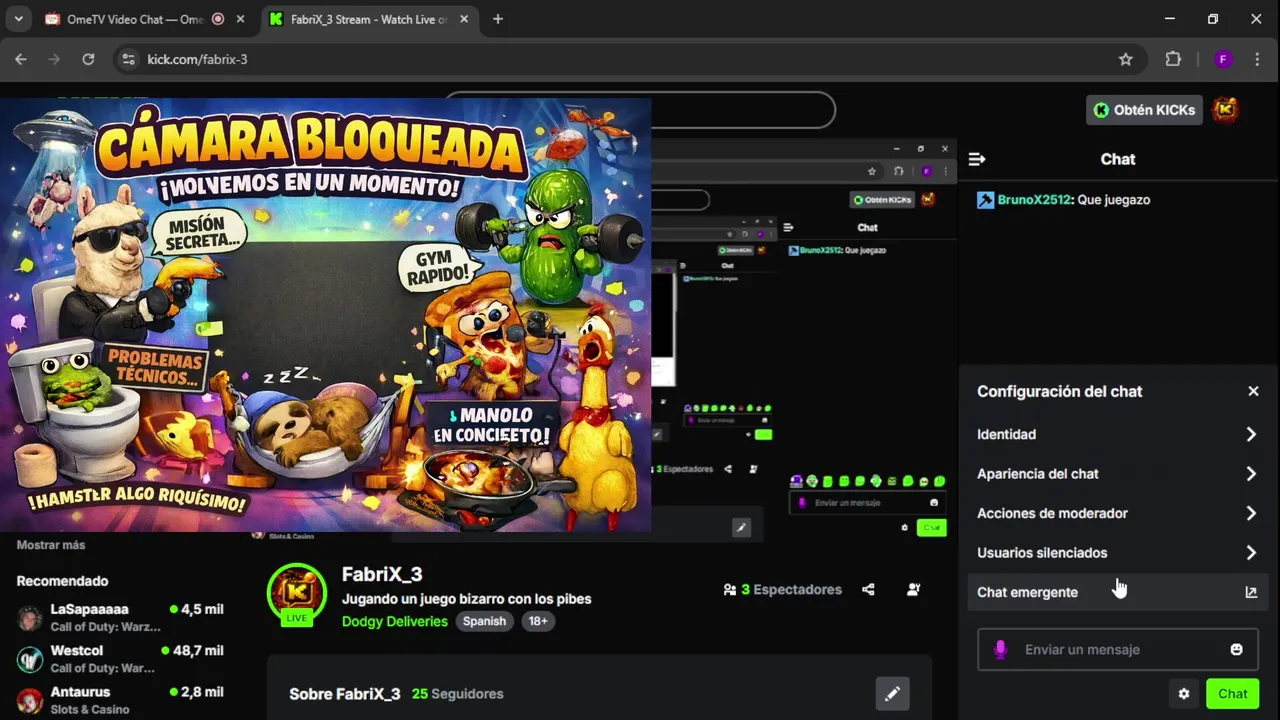
Task: Edit the Sobre FabriX_3 section pencil
Action: pos(892,693)
